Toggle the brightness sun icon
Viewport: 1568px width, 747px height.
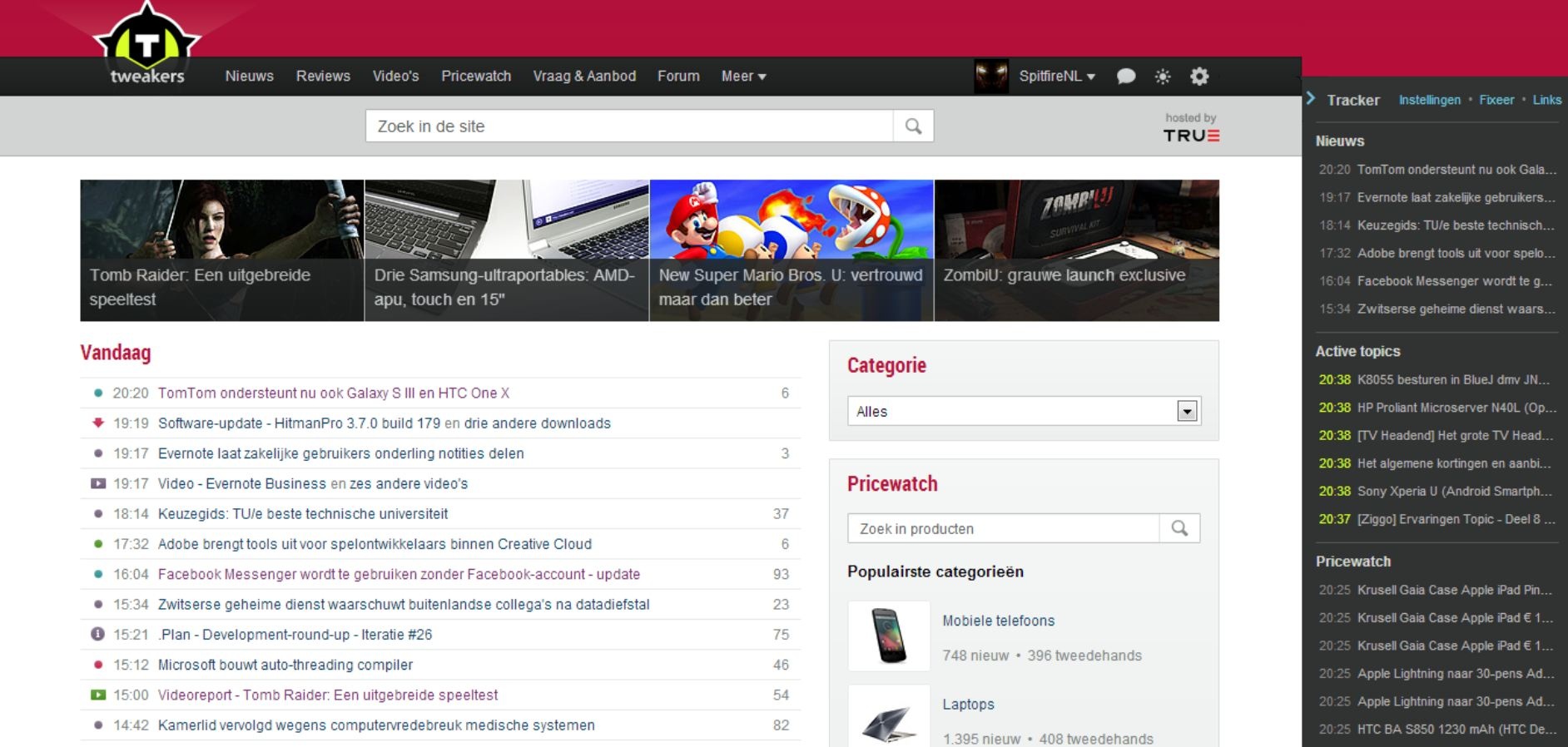tap(1163, 77)
